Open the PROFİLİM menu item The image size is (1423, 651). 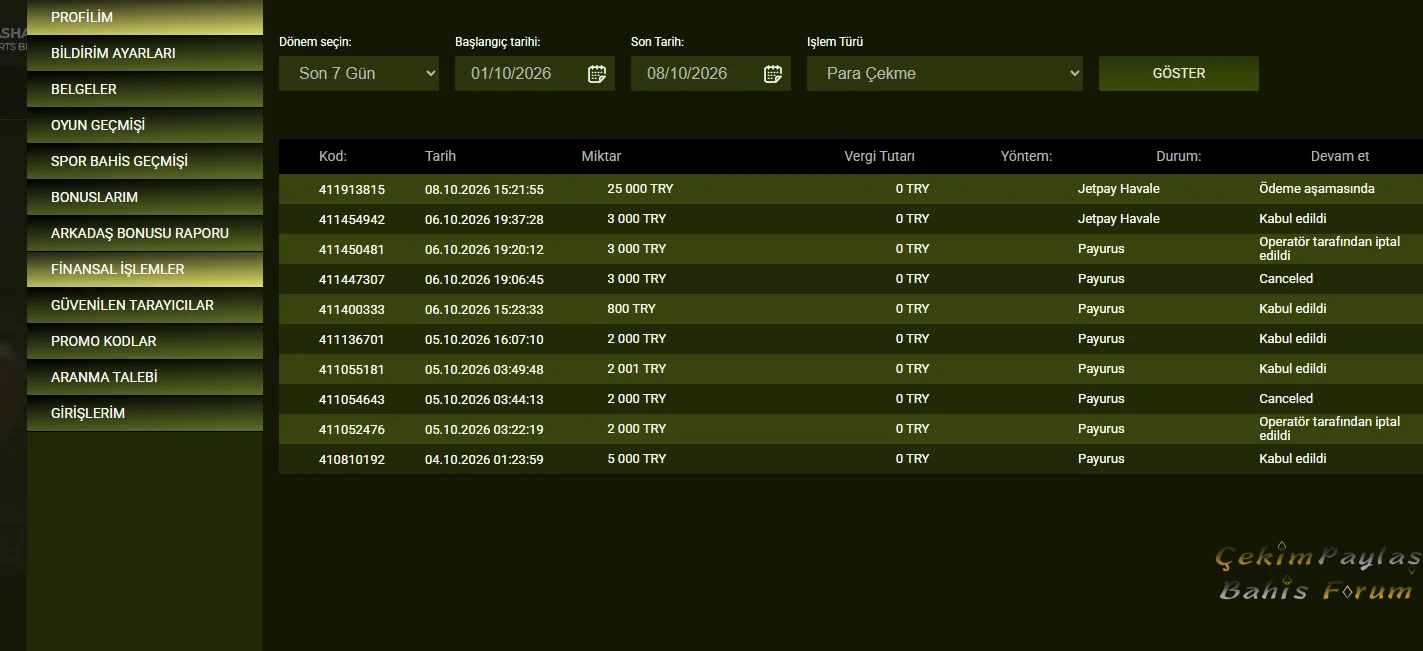coord(145,17)
